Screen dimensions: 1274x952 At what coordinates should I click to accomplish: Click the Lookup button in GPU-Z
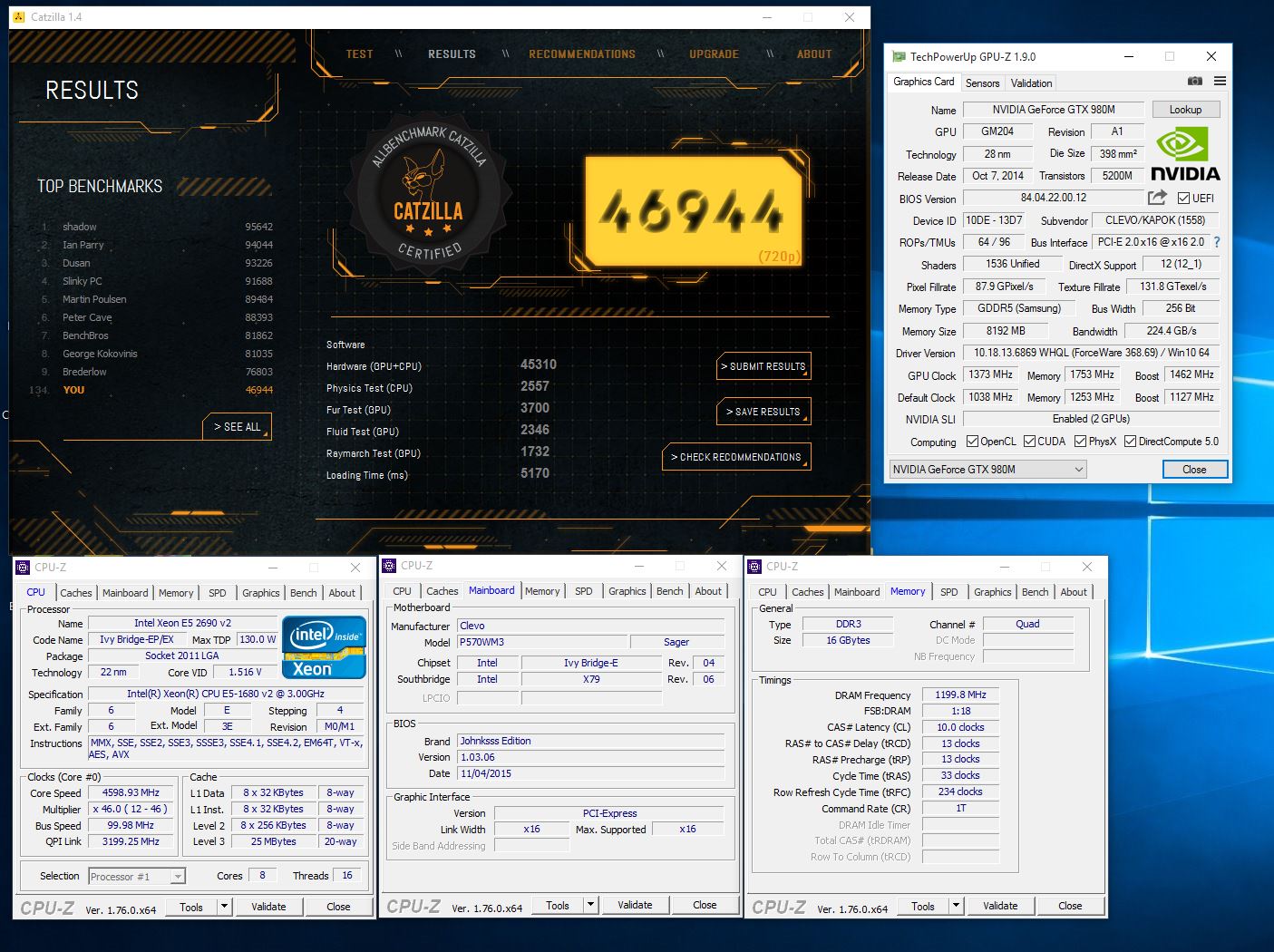1186,109
